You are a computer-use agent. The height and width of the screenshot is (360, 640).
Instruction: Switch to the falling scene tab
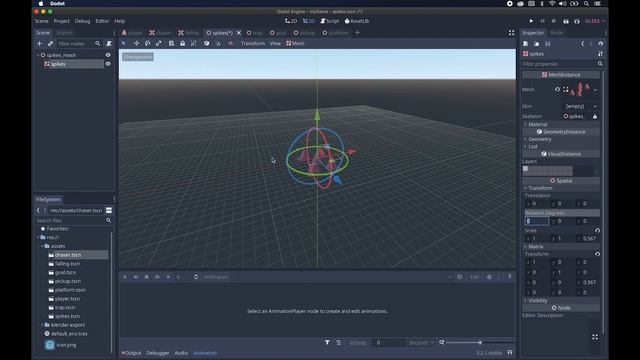pos(189,33)
